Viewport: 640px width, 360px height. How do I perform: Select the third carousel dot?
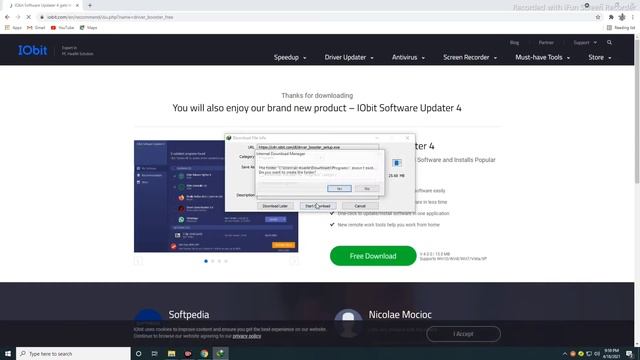(219, 261)
